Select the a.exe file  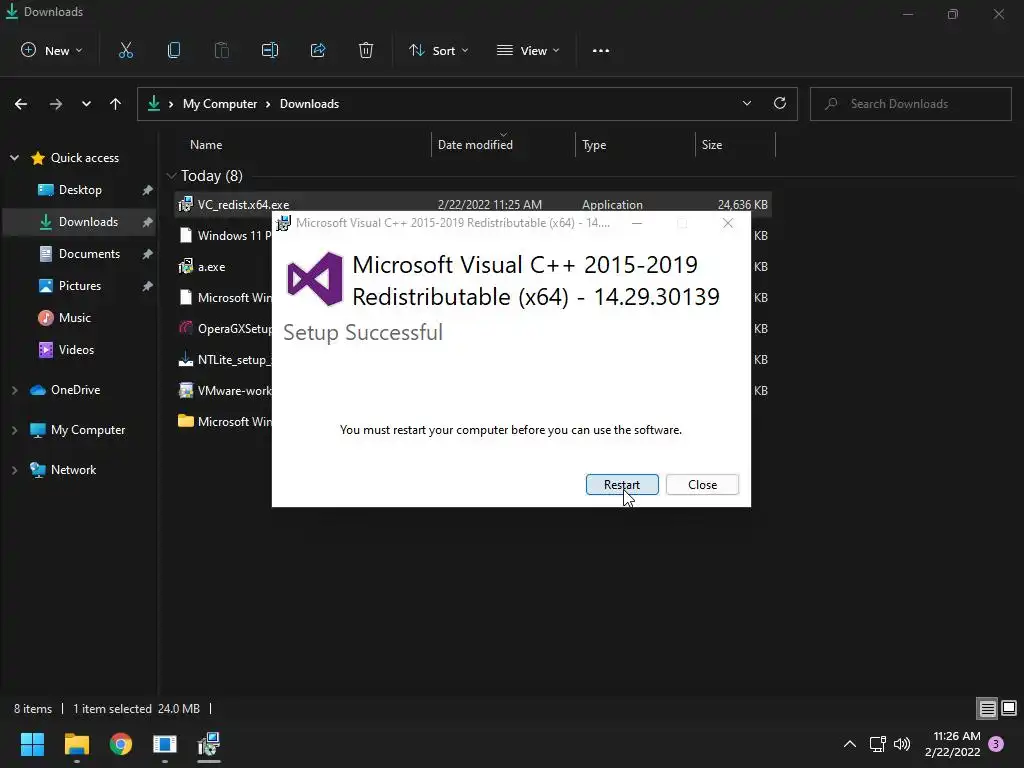tap(211, 267)
